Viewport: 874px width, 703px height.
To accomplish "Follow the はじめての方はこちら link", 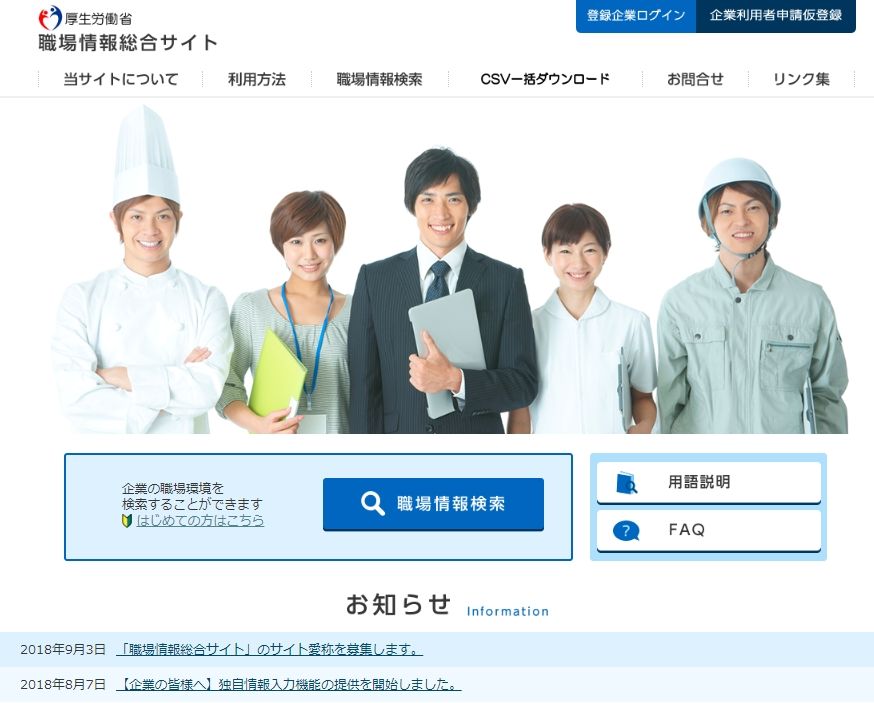I will [x=197, y=519].
